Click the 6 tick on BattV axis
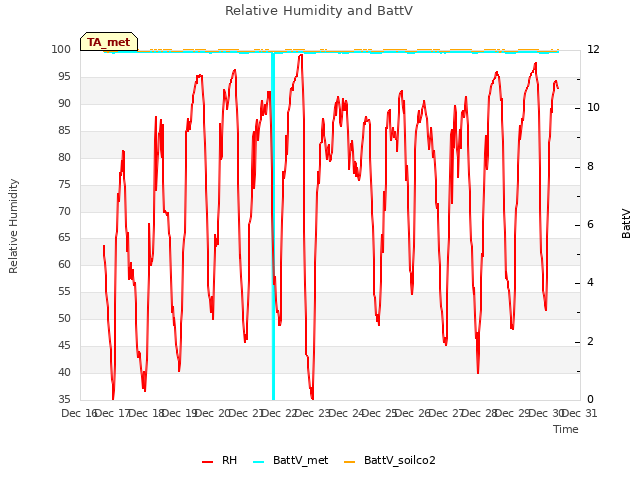The width and height of the screenshot is (640, 480). (x=590, y=224)
